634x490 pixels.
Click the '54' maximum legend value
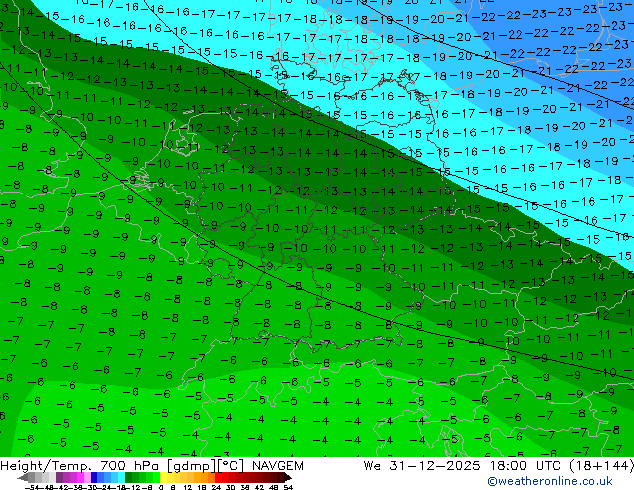(x=288, y=488)
